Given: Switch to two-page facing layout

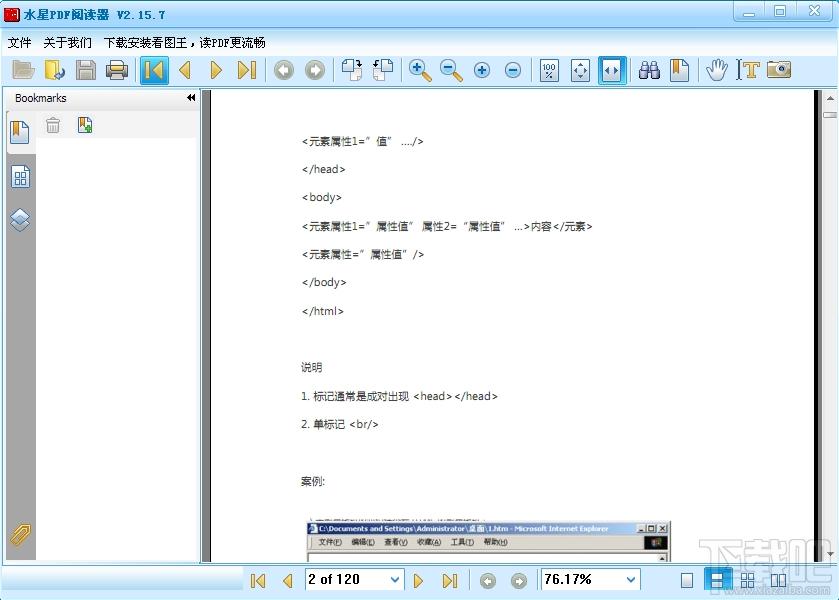Looking at the screenshot, I should (x=778, y=580).
